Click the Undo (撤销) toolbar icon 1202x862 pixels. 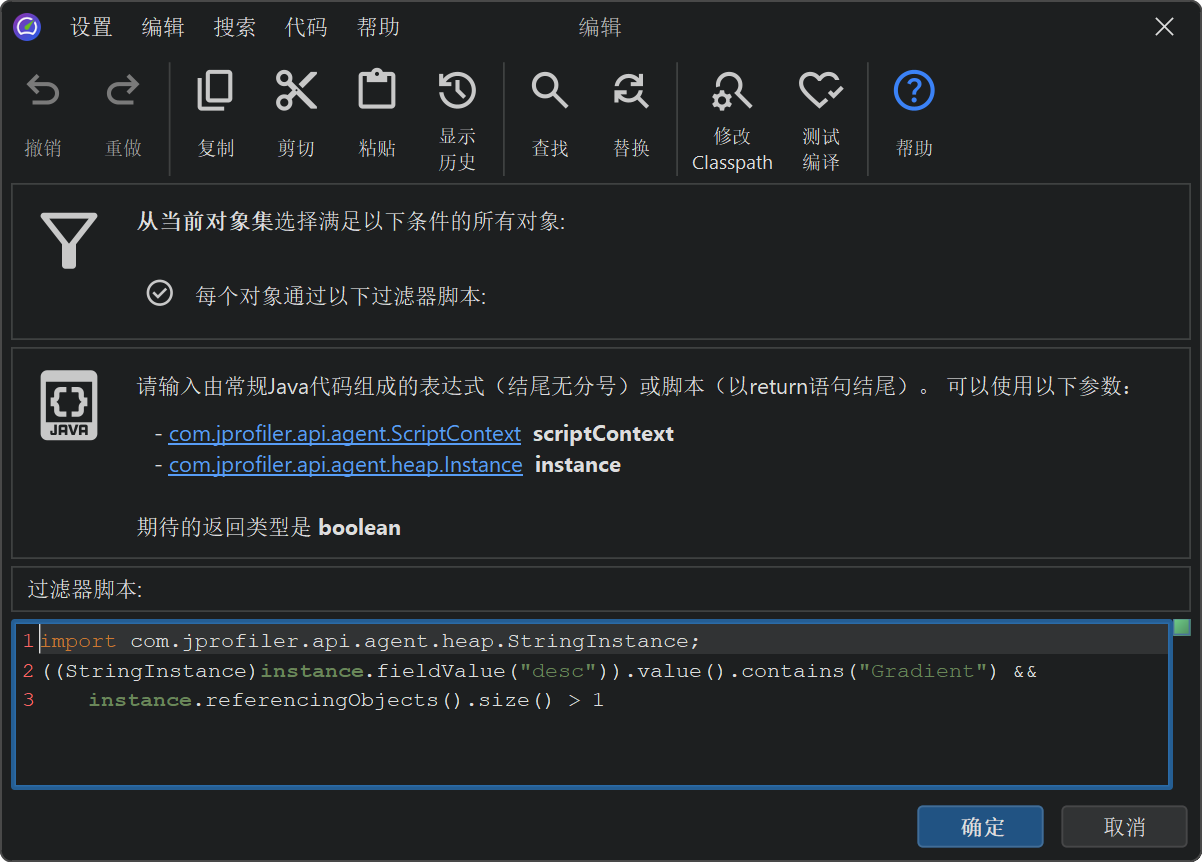(43, 93)
